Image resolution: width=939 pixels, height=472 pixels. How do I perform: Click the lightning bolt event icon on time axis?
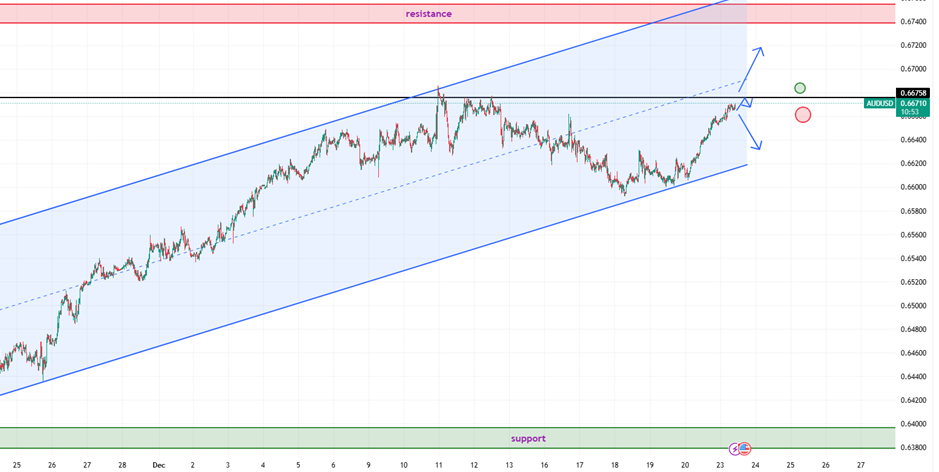735,449
